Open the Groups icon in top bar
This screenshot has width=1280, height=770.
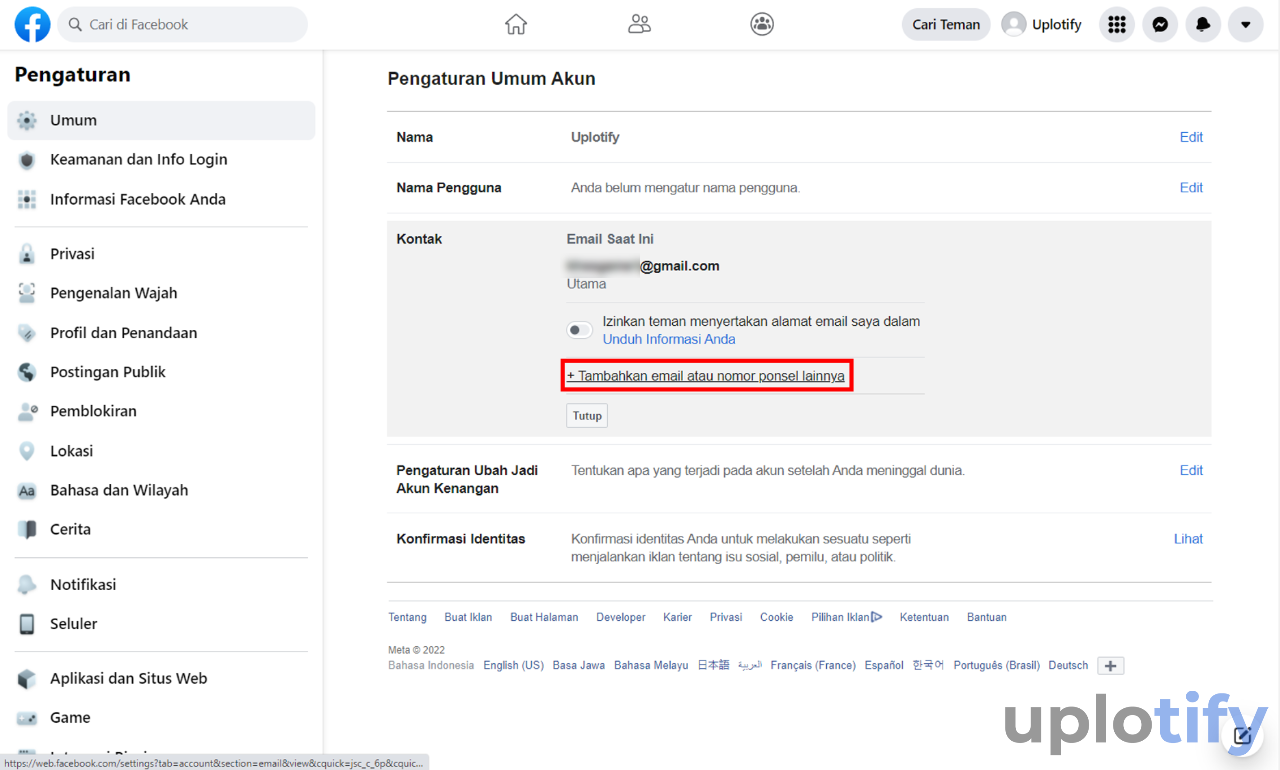762,24
